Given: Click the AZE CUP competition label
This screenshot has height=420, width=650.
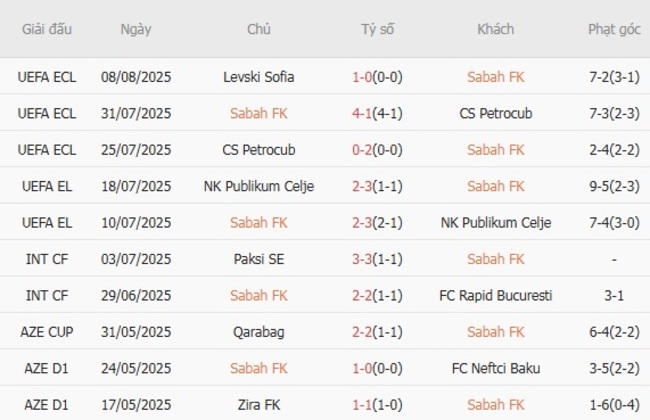Looking at the screenshot, I should click(47, 332).
